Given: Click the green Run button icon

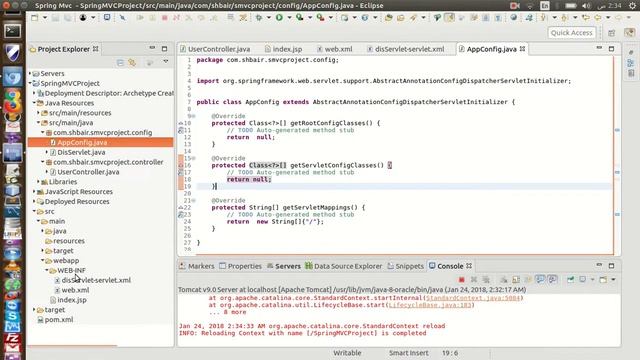Looking at the screenshot, I should (279, 18).
